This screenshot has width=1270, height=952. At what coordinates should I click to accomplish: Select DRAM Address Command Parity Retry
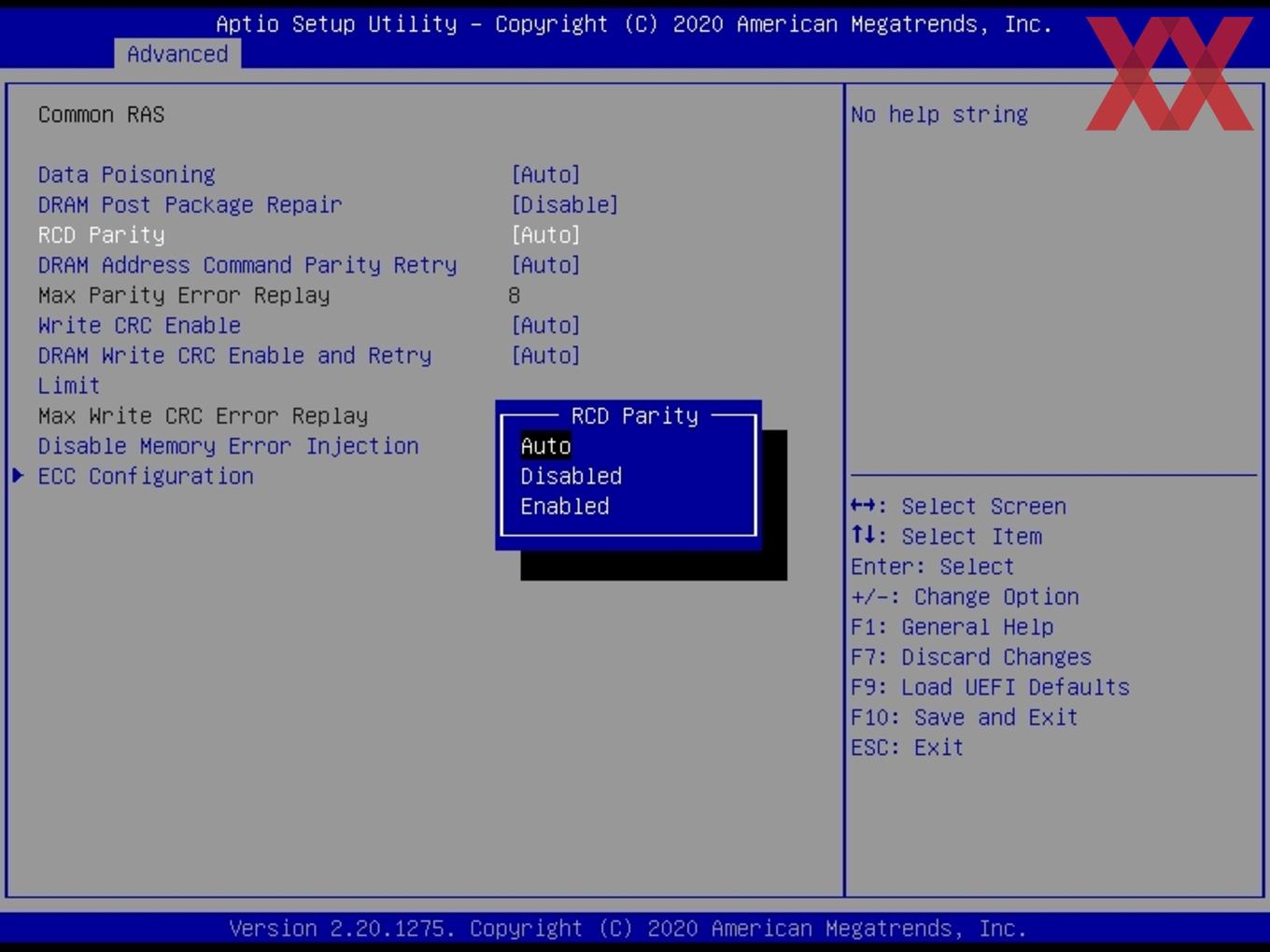point(247,265)
